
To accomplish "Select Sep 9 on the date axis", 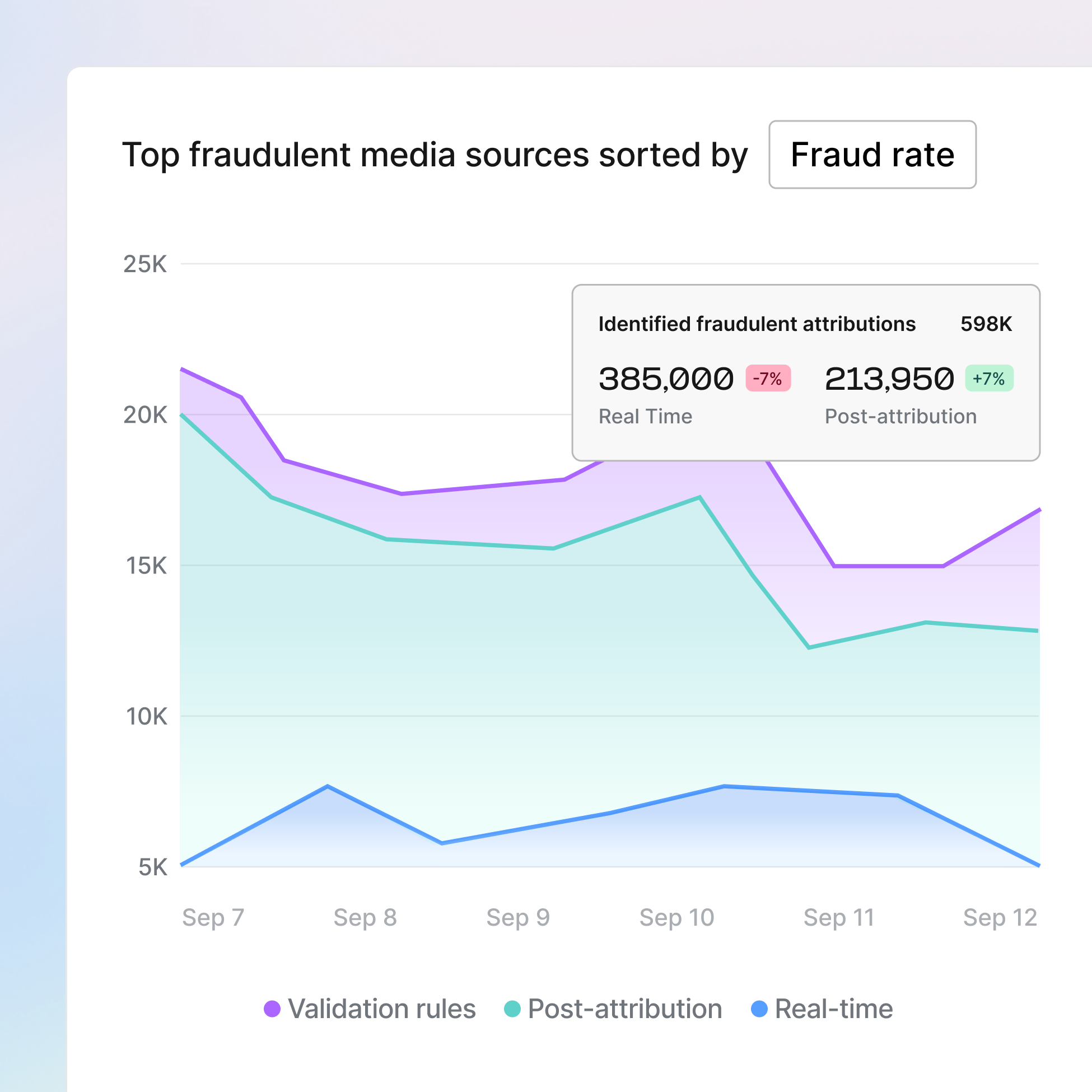I will tap(518, 917).
